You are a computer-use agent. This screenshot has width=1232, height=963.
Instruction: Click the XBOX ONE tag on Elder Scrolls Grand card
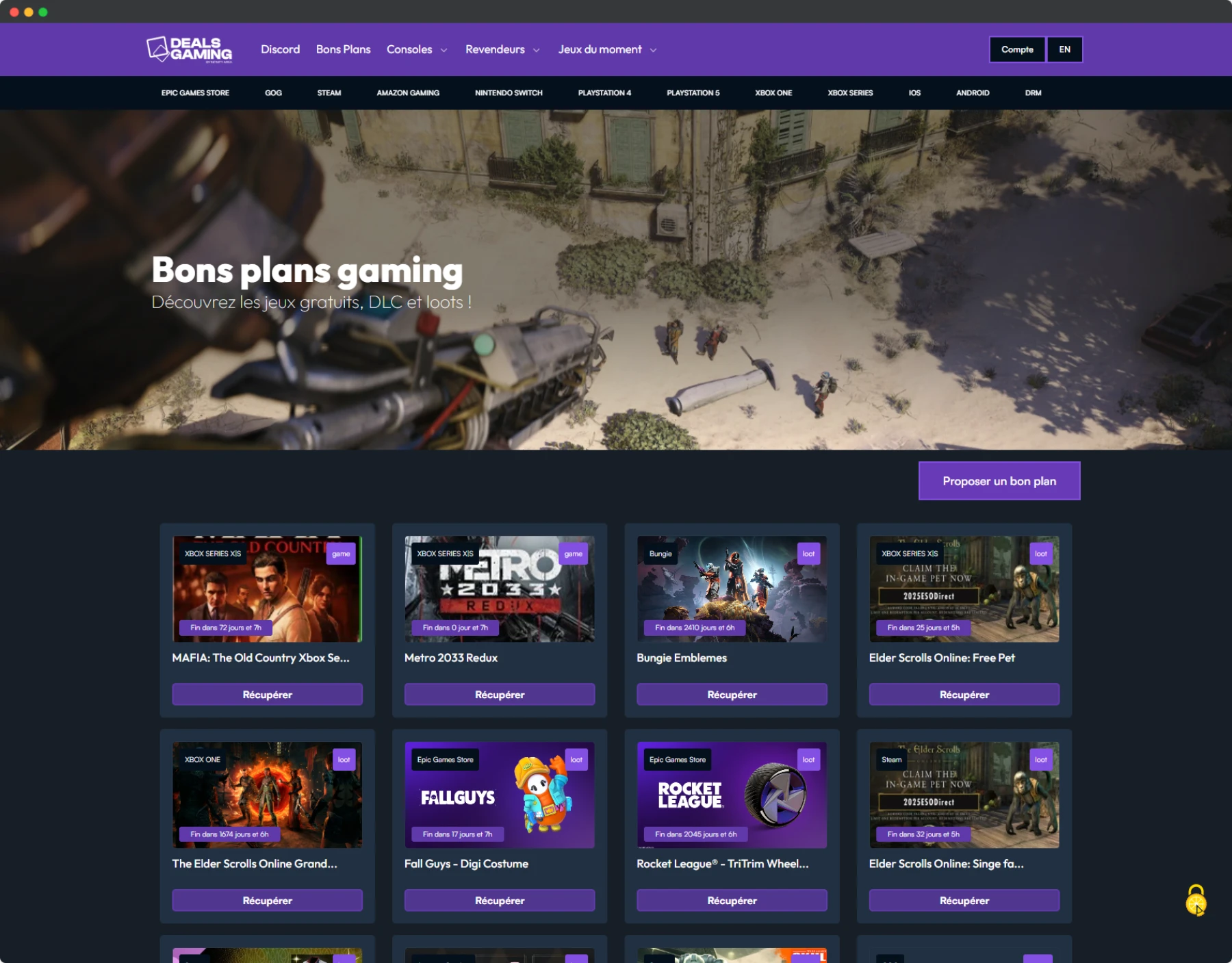click(x=203, y=760)
